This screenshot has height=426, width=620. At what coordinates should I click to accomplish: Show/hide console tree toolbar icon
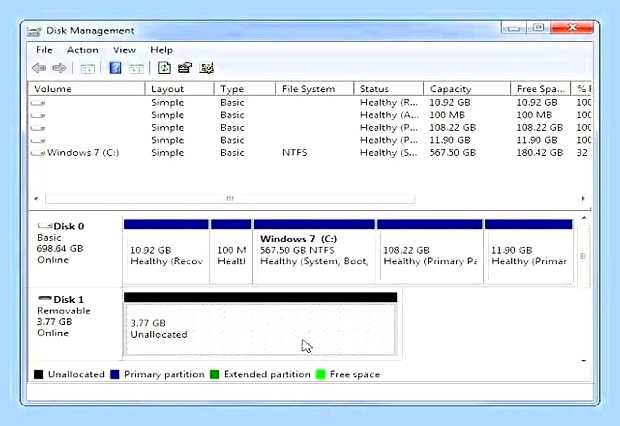click(x=87, y=69)
